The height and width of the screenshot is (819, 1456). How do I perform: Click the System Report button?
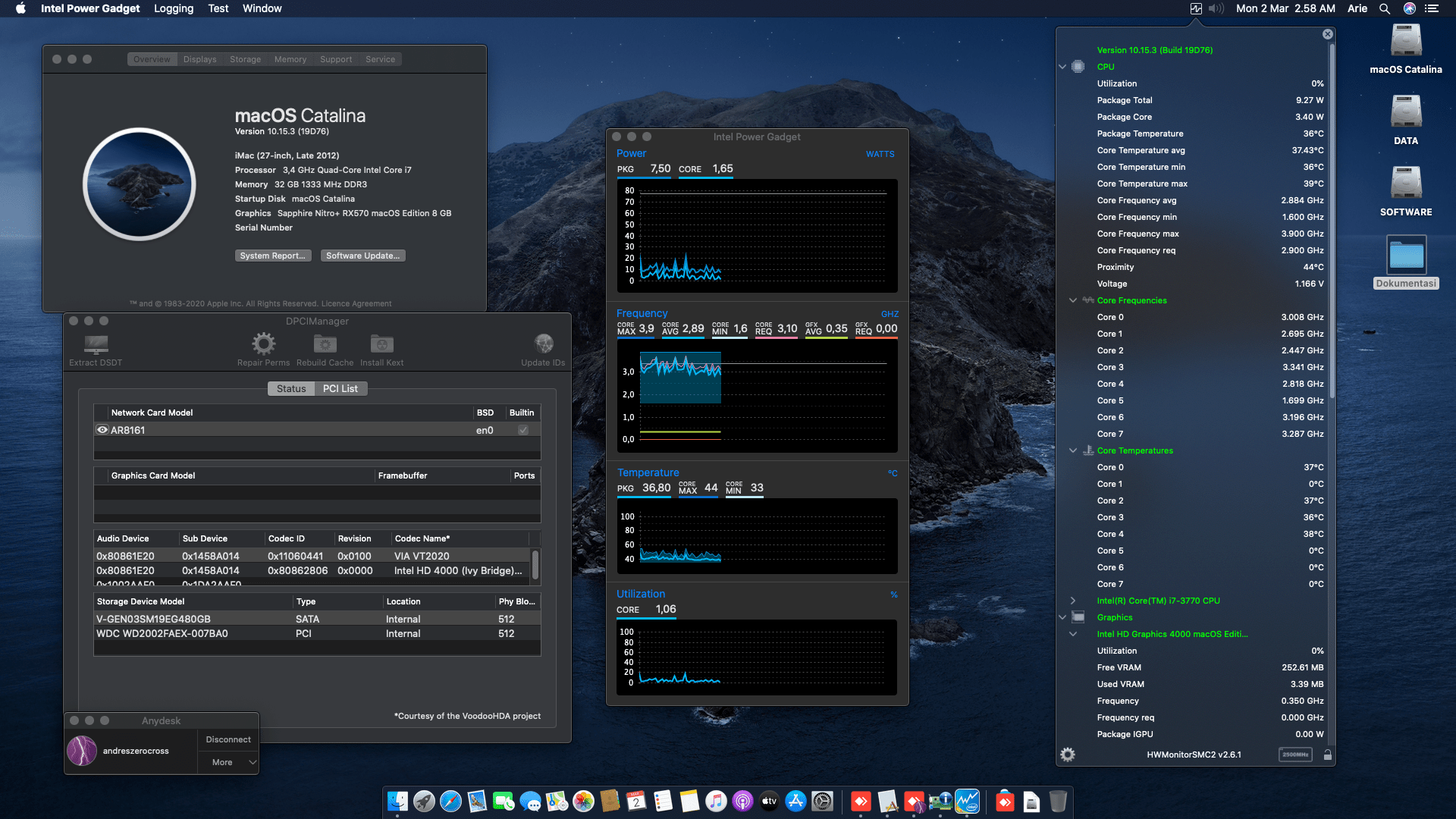[x=273, y=255]
